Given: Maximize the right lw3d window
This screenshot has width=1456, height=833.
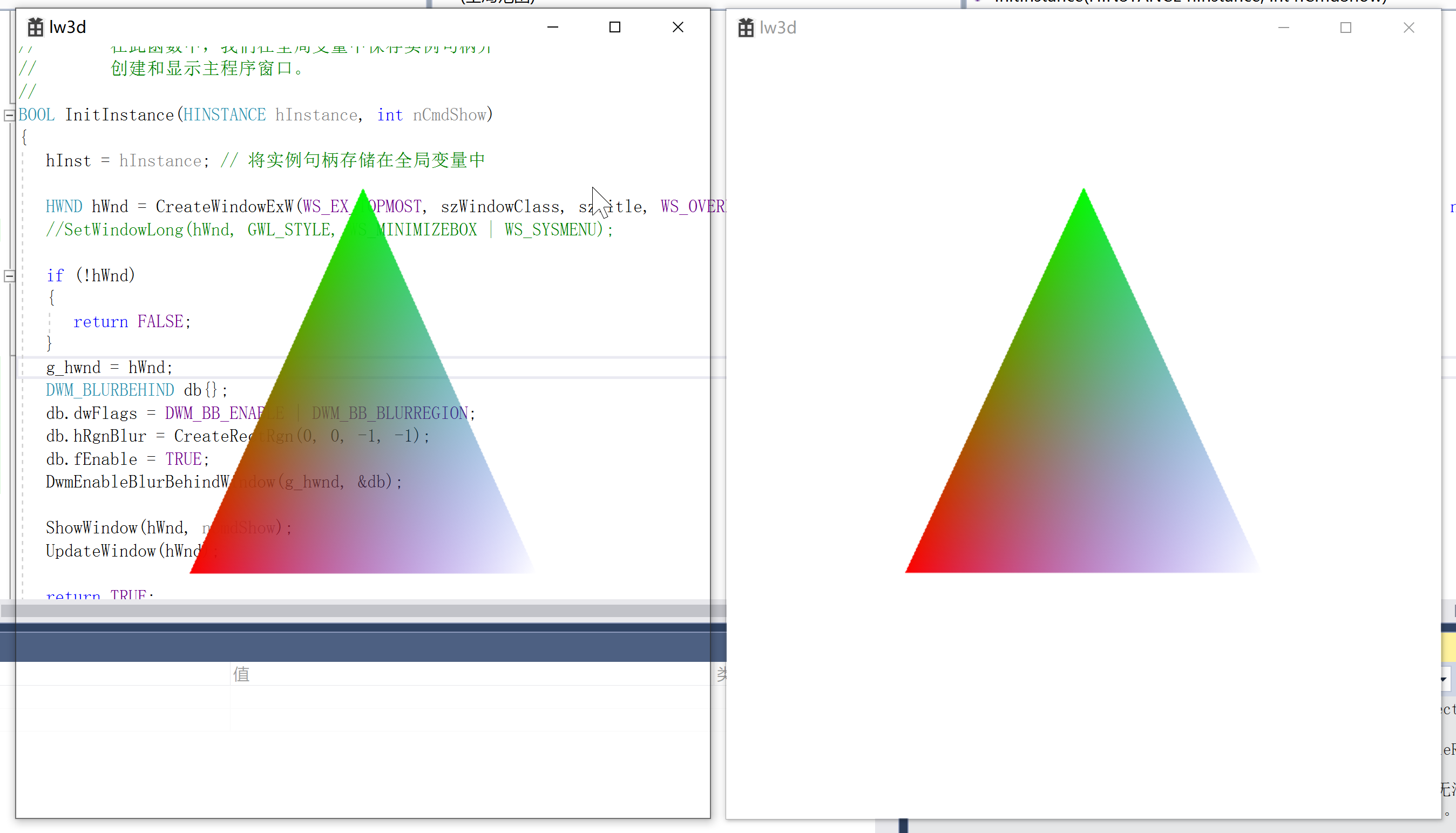Looking at the screenshot, I should point(1345,28).
